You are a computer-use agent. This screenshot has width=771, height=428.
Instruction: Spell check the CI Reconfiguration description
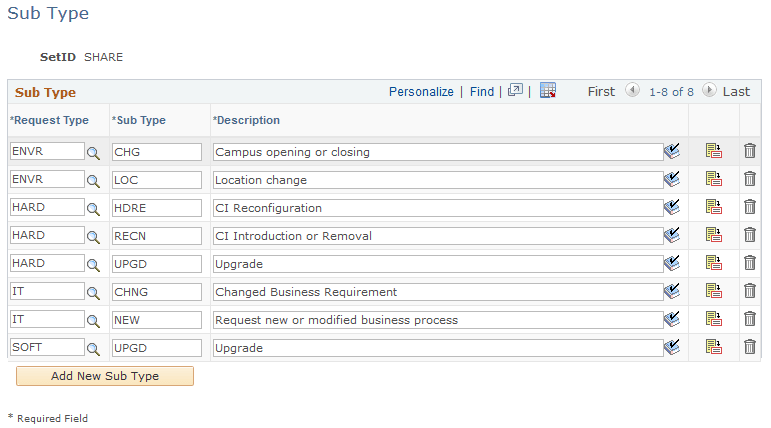(x=671, y=208)
